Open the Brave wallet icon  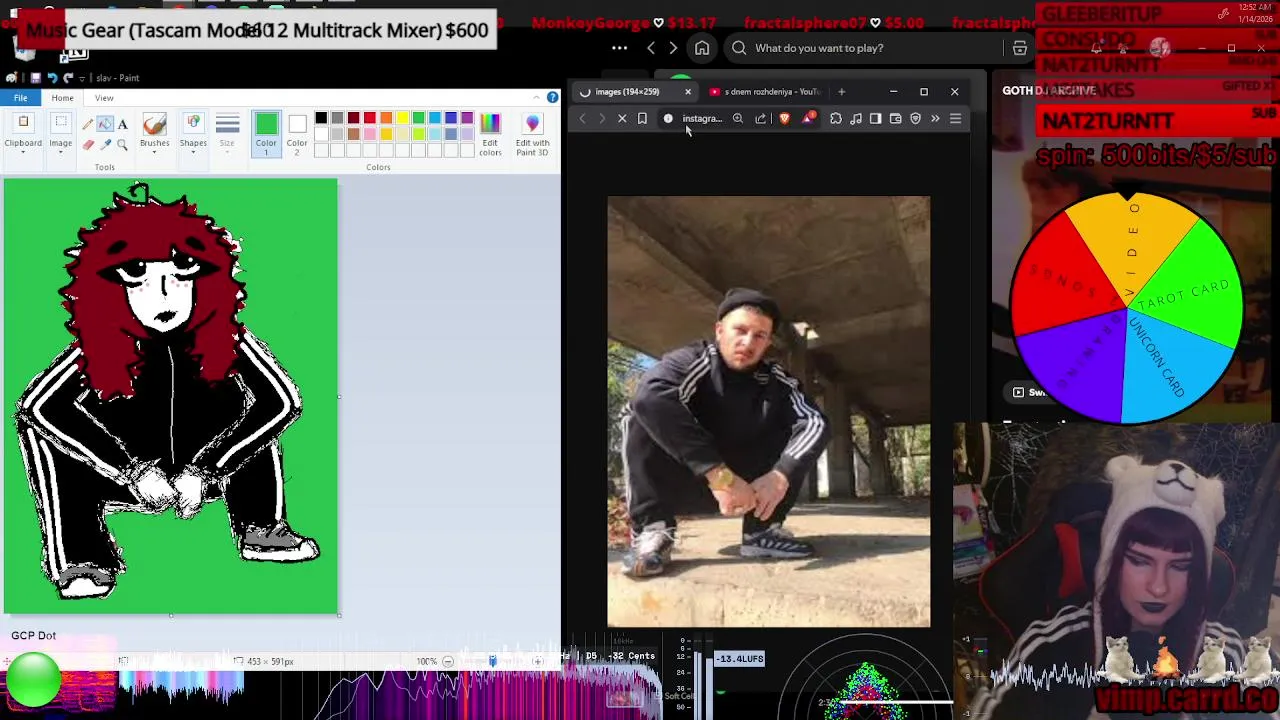pyautogui.click(x=896, y=119)
